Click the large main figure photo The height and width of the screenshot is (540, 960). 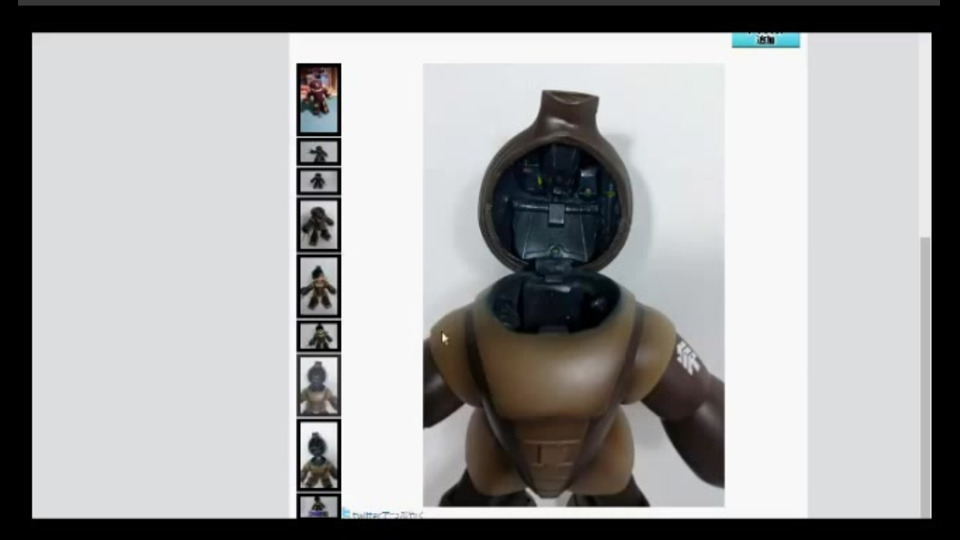[574, 285]
